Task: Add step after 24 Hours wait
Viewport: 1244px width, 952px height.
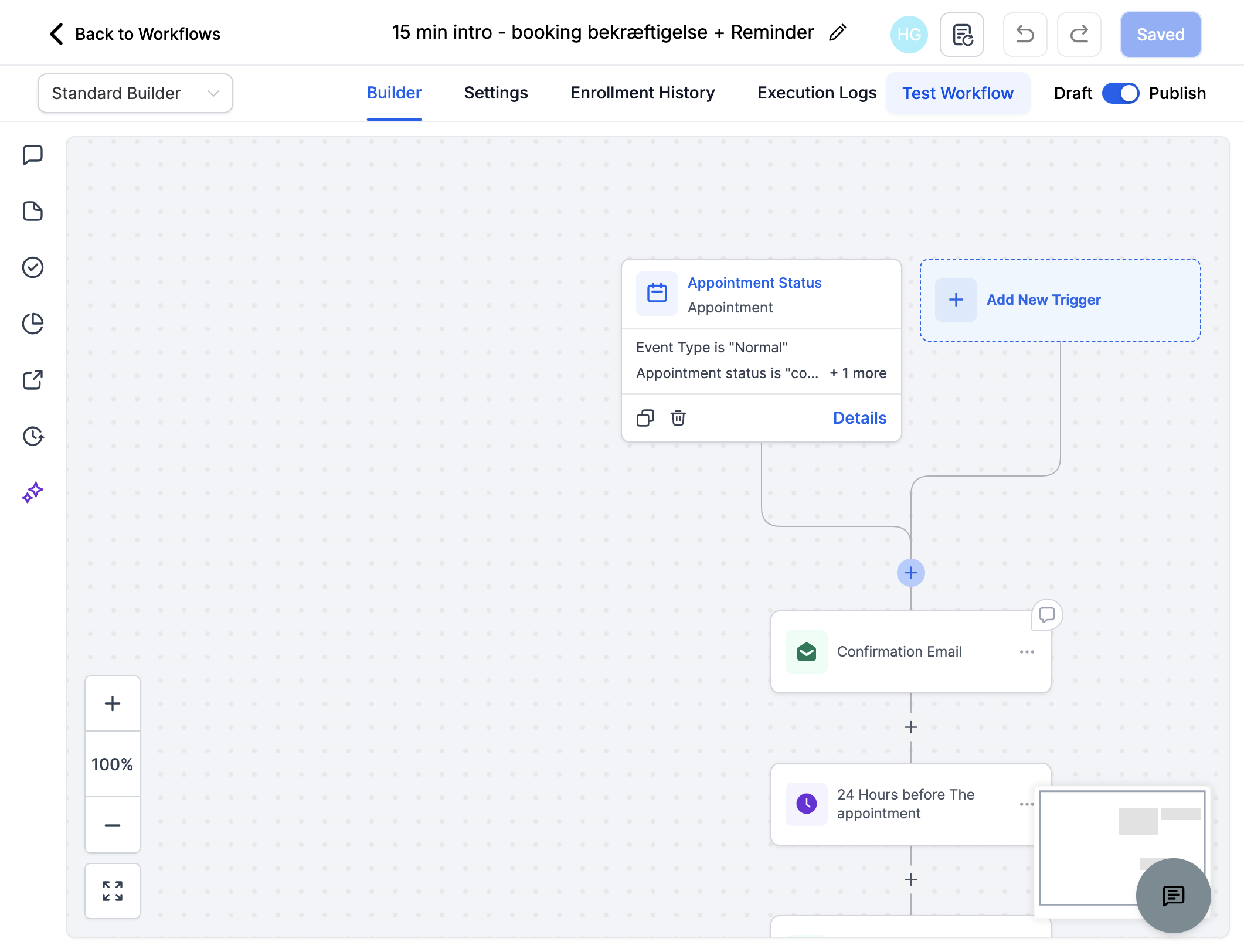Action: 911,880
